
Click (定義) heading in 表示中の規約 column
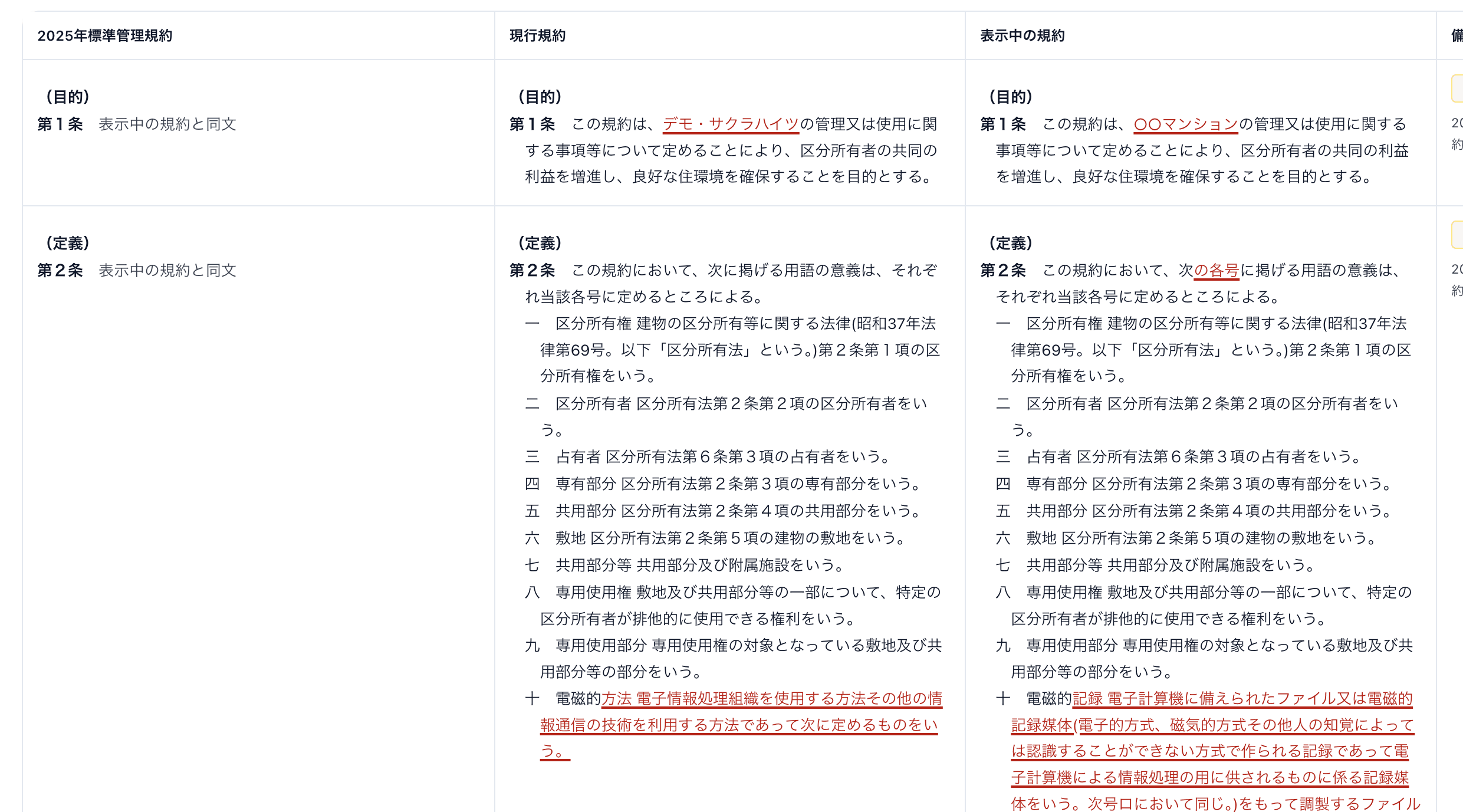tap(1011, 243)
